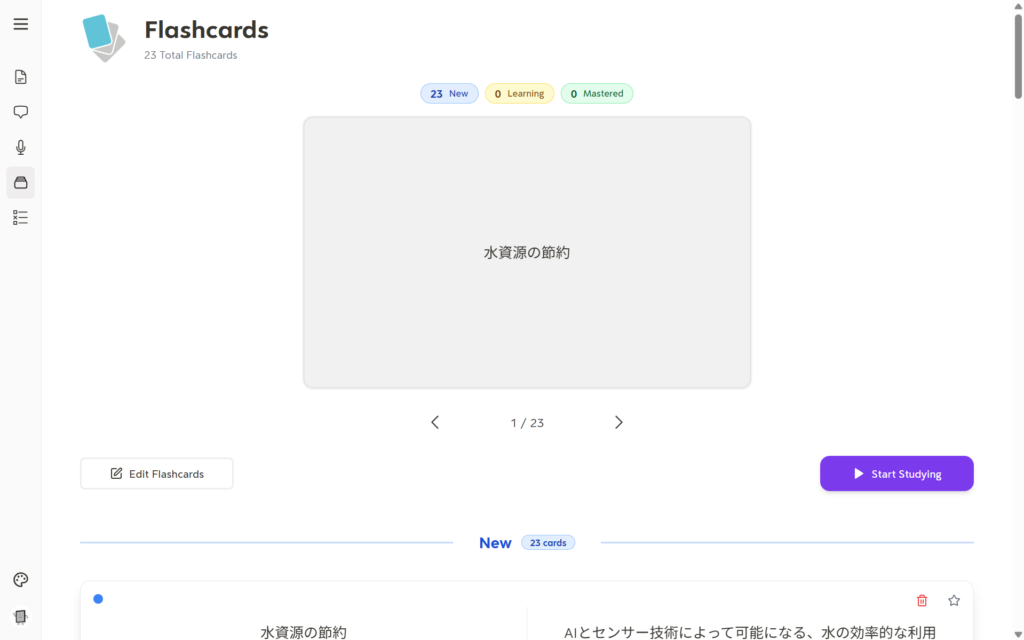
Task: Open the notes document sidebar icon
Action: (x=20, y=77)
